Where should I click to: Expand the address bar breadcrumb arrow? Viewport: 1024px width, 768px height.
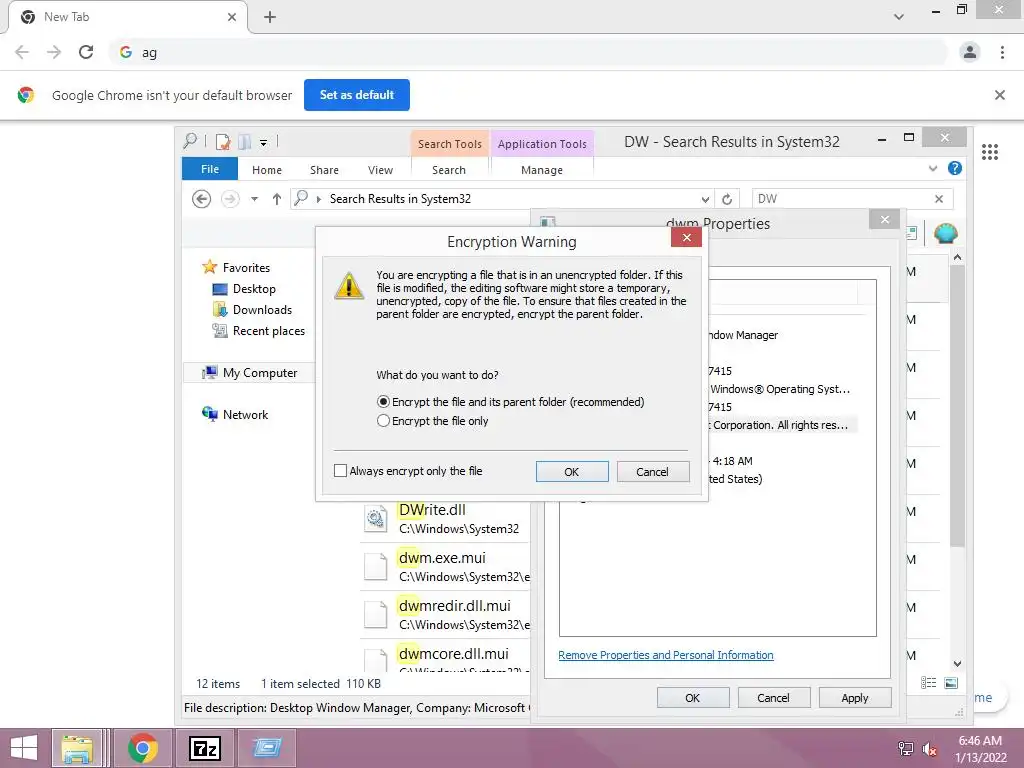[319, 199]
